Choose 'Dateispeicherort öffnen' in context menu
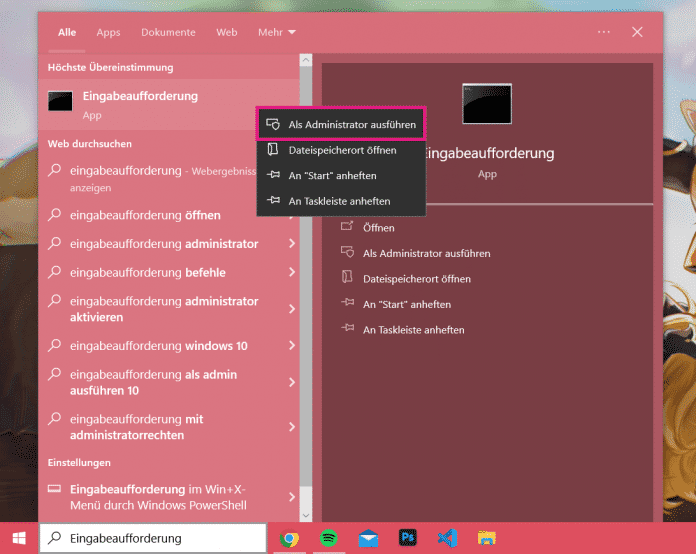 click(342, 150)
